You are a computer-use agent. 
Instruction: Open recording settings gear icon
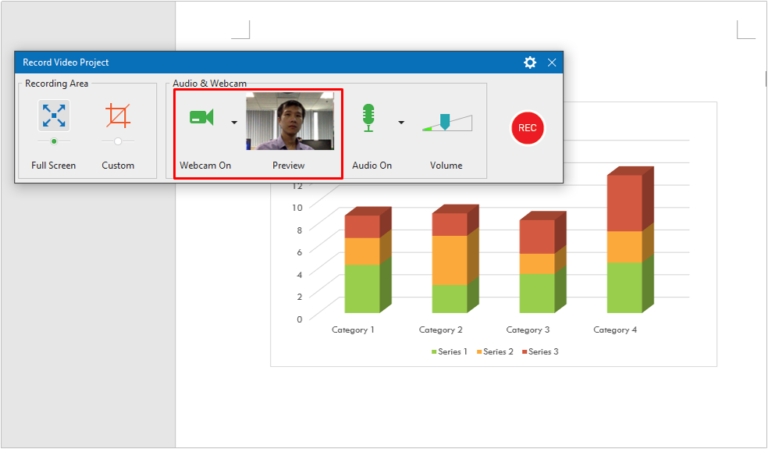[x=530, y=63]
